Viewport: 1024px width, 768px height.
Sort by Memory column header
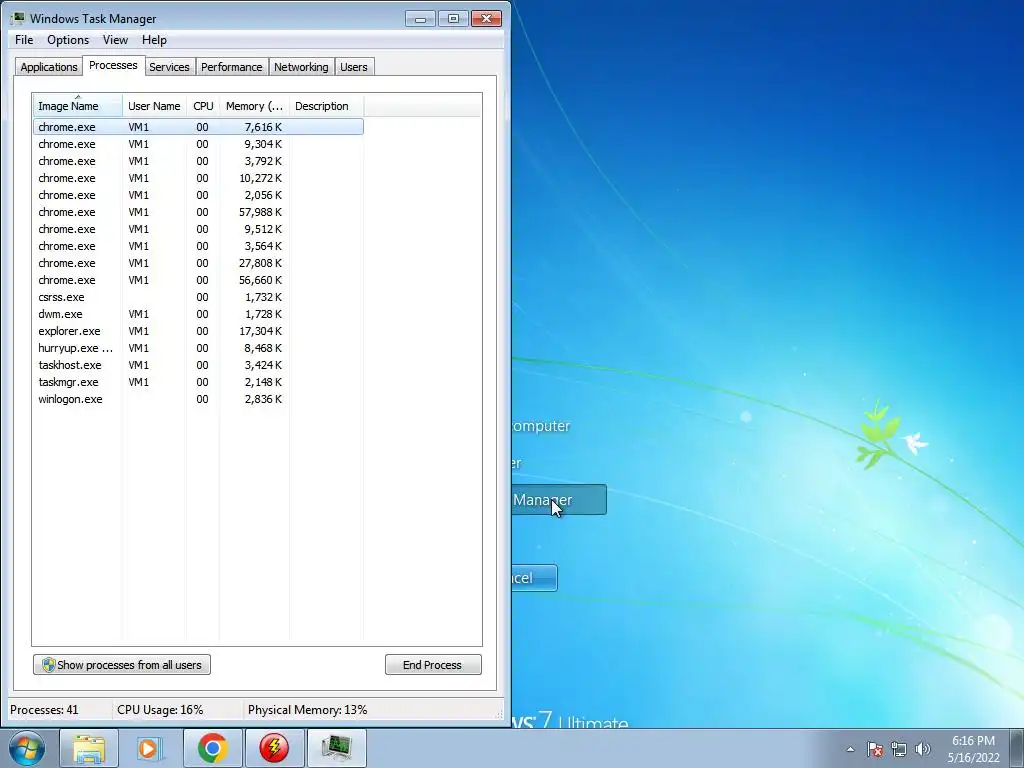(x=255, y=106)
